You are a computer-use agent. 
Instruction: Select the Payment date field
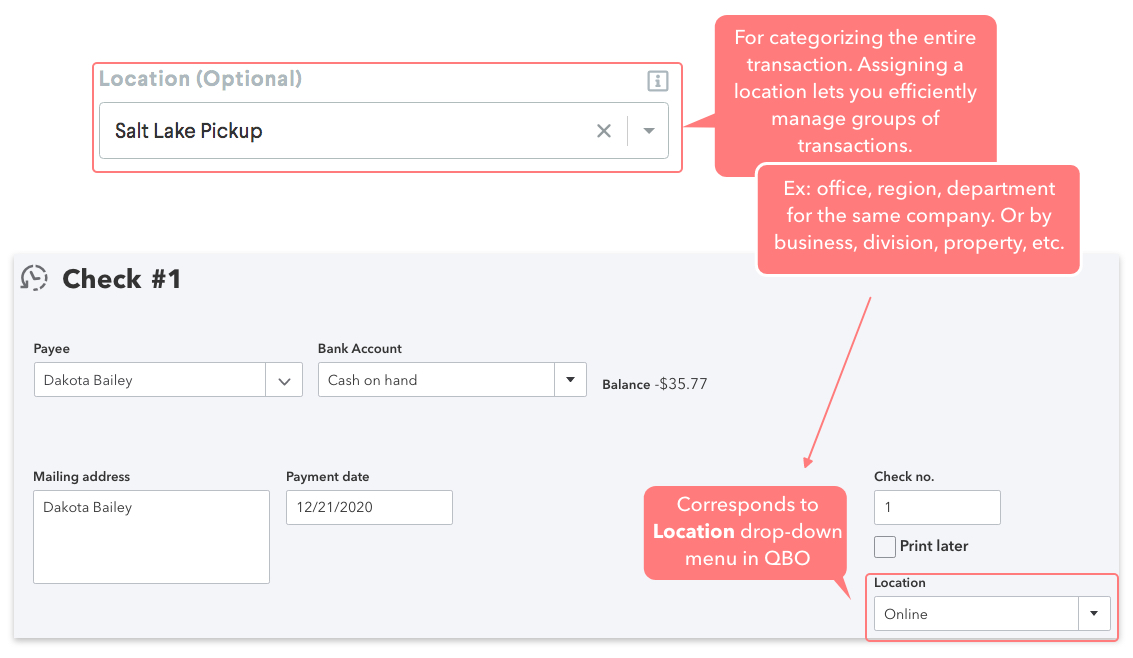tap(369, 507)
